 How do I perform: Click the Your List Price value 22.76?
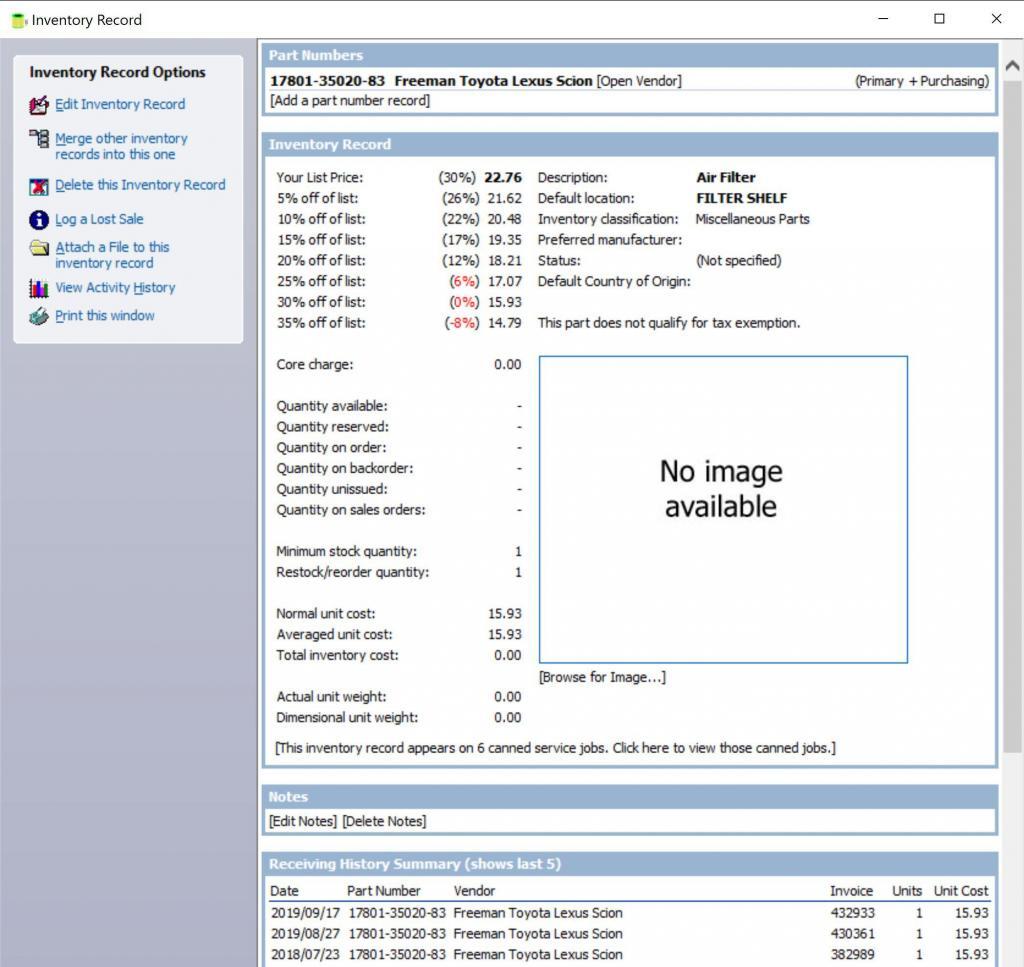pyautogui.click(x=503, y=178)
